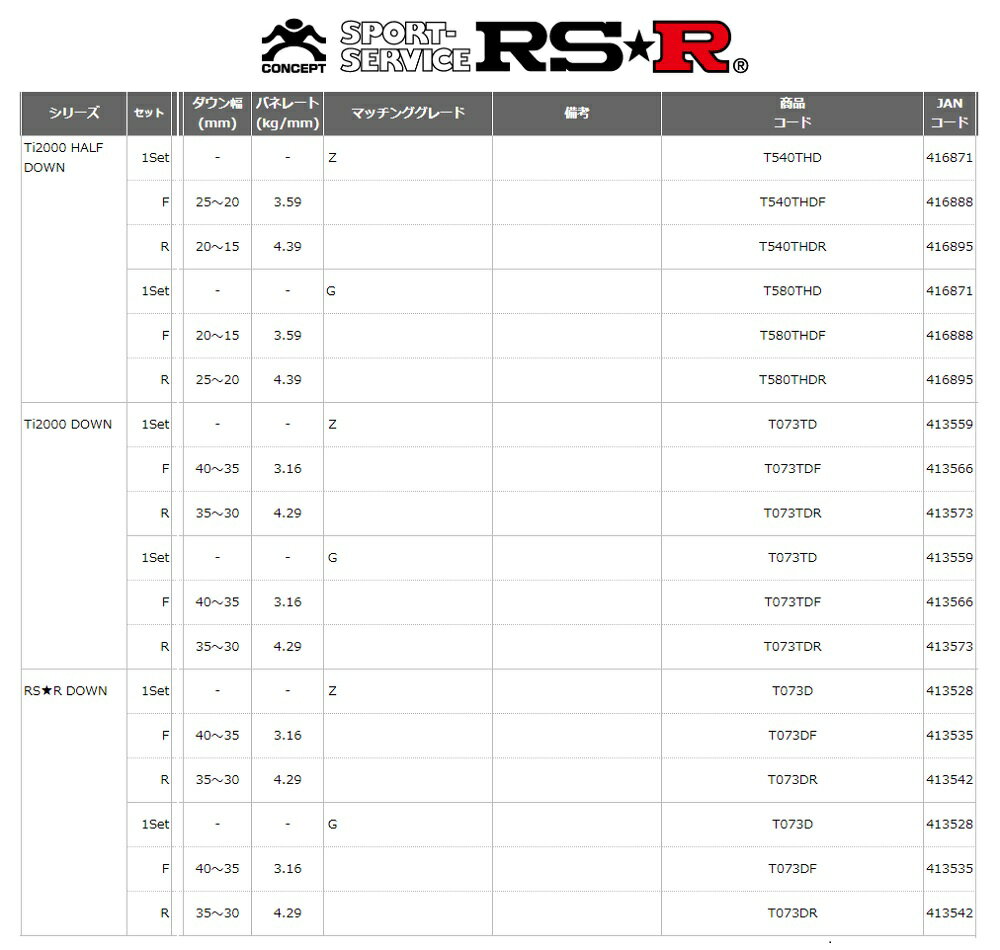This screenshot has height=950, width=1000.
Task: Click grade Z in the Ti2000 DOWN row
Action: click(332, 425)
